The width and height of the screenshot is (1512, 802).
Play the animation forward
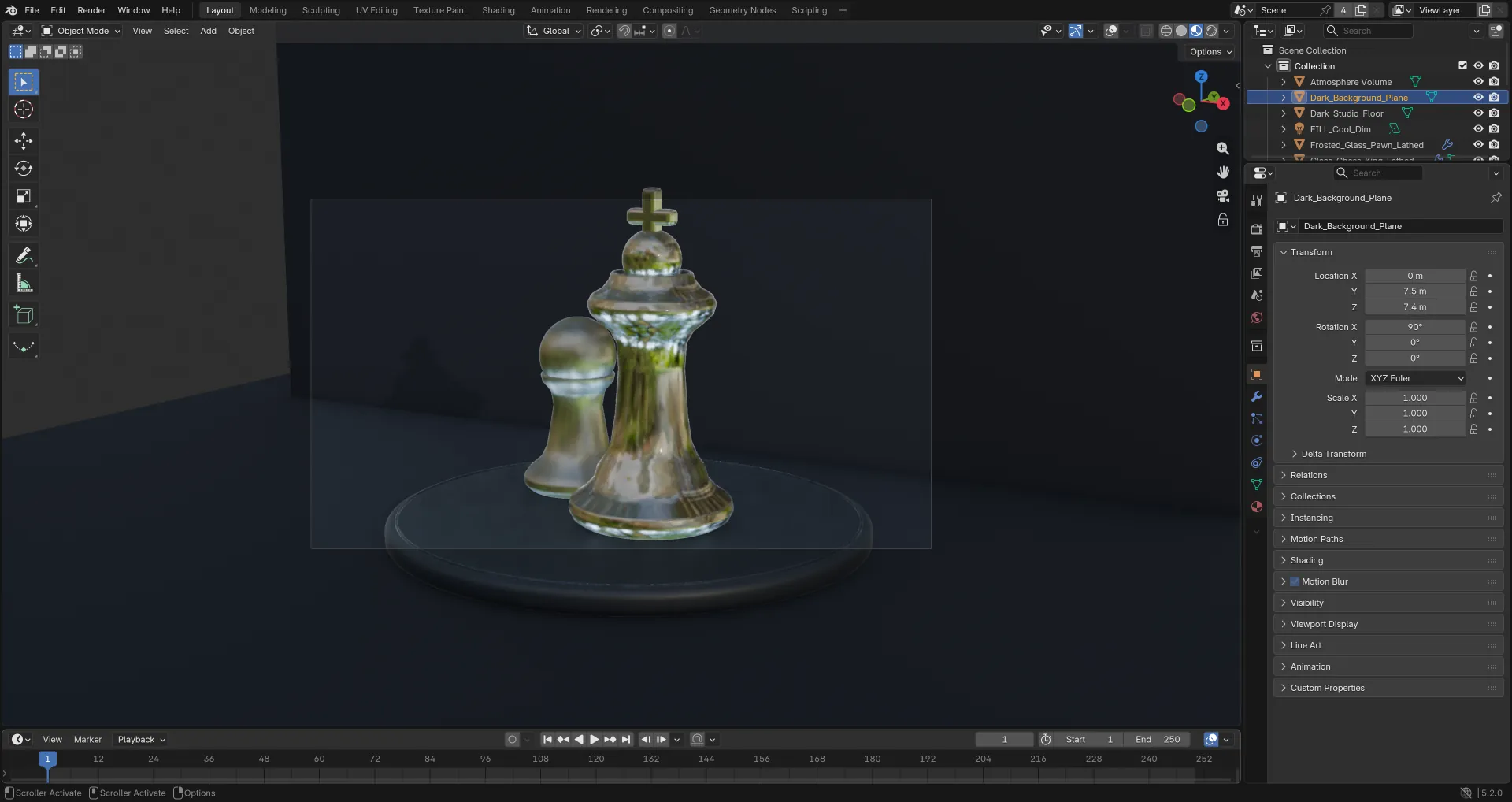[x=595, y=740]
